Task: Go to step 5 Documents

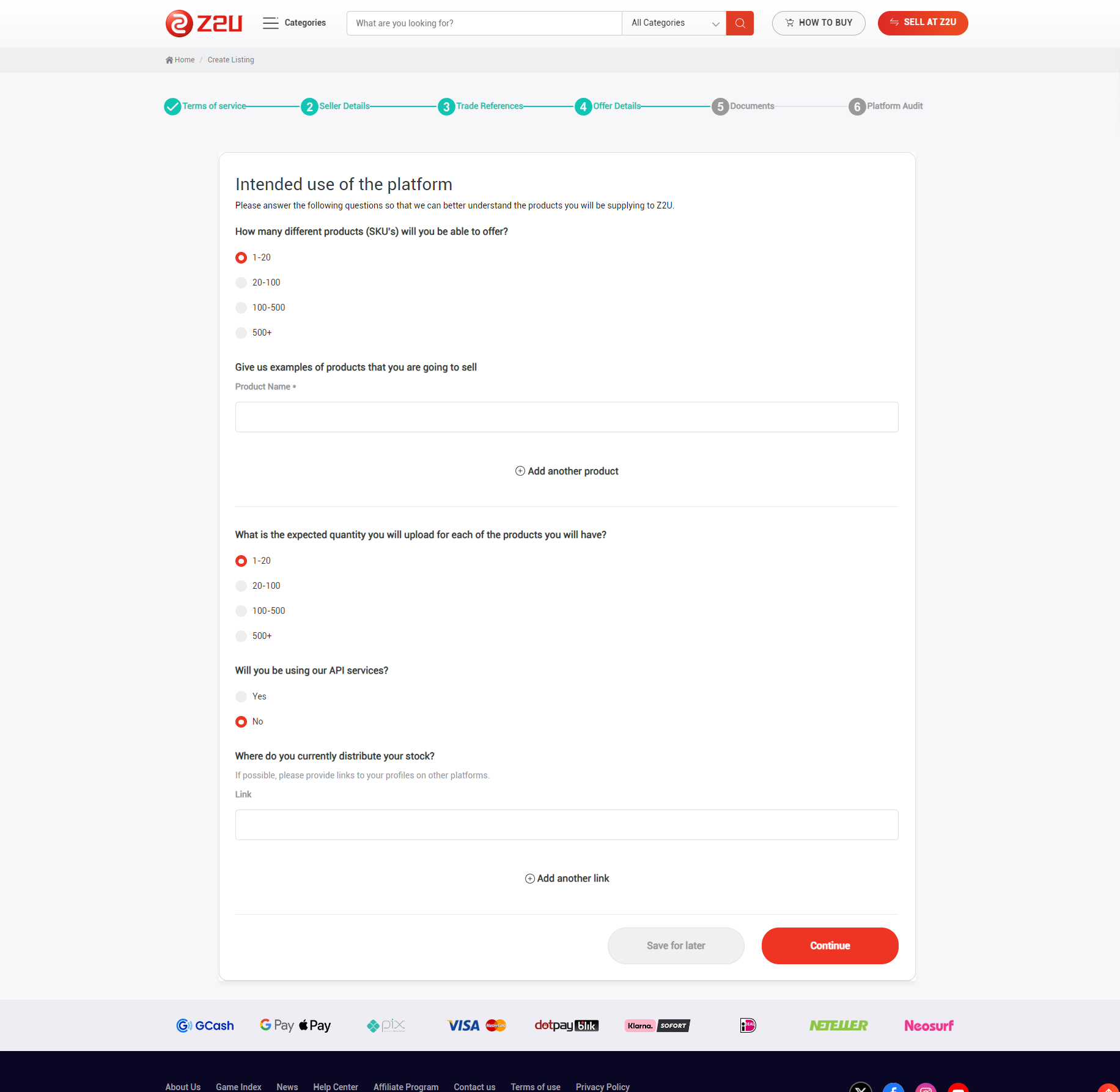Action: pyautogui.click(x=720, y=106)
